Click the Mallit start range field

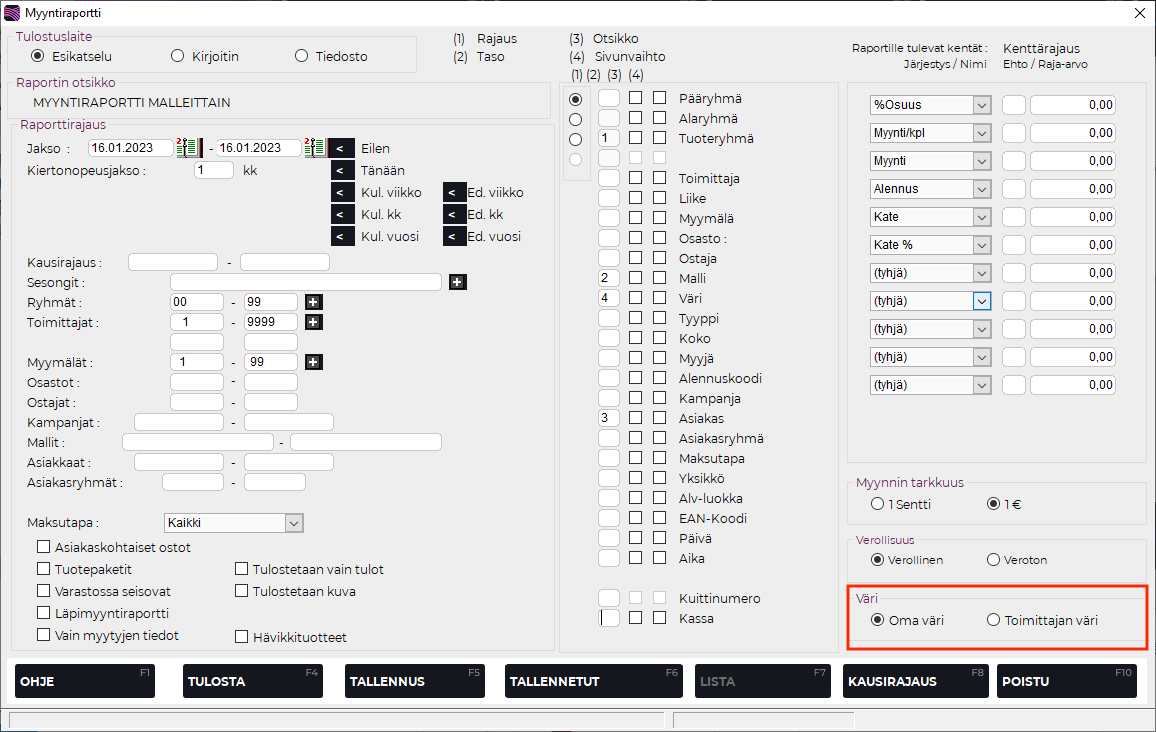coord(197,442)
